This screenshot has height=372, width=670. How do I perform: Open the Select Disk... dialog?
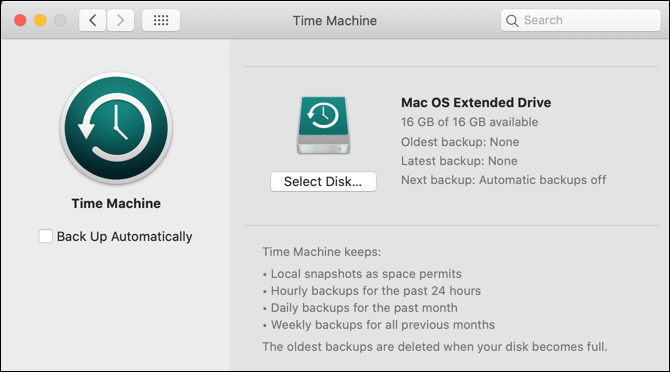(323, 182)
